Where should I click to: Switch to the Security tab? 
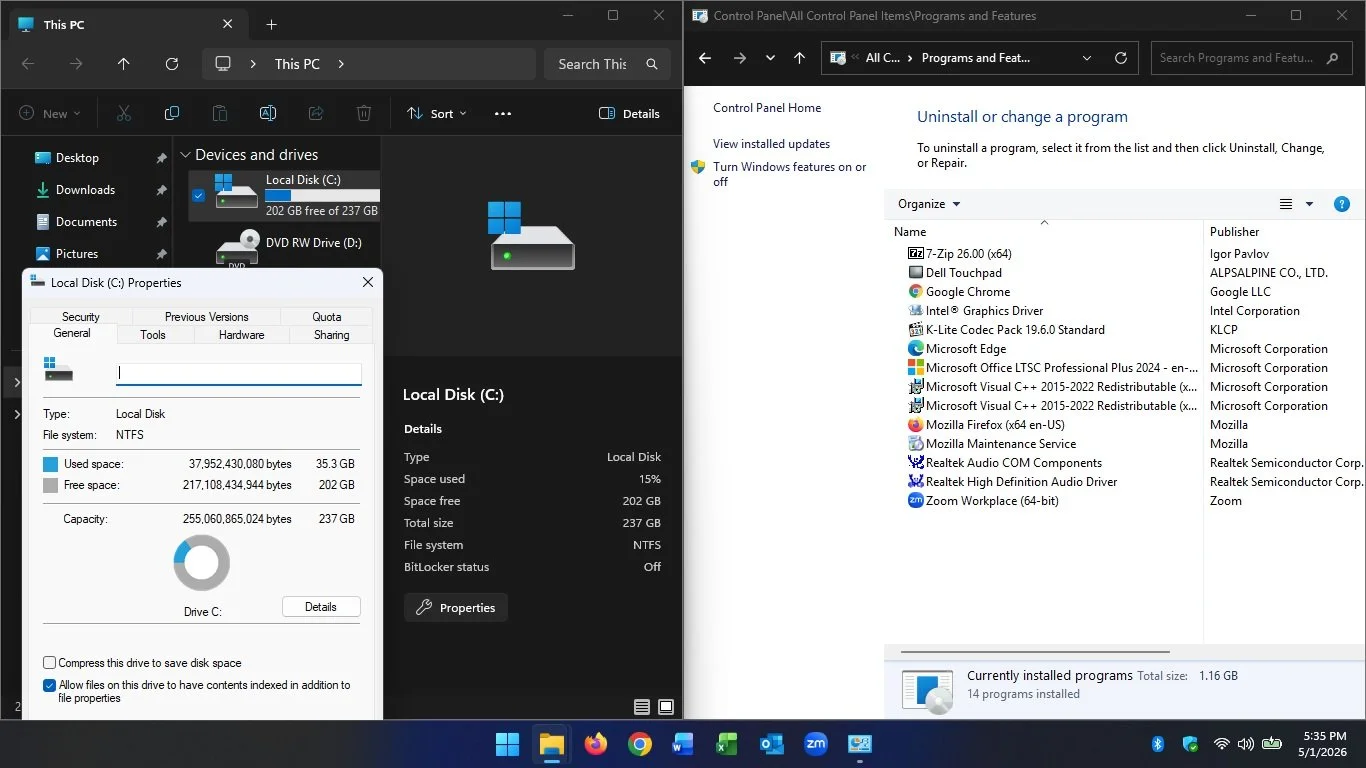(81, 316)
